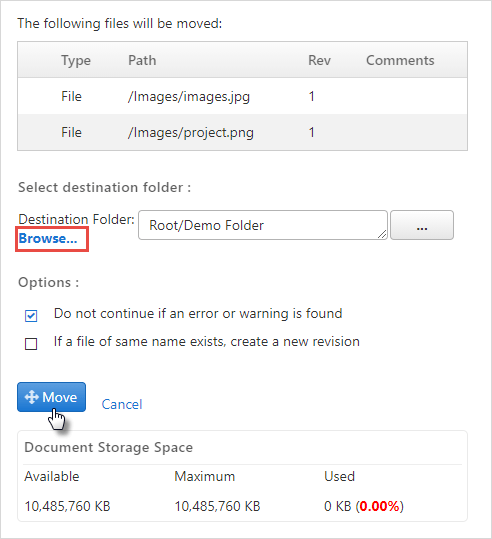Screen dimensions: 492x539
Task: Click the Move button with arrows icon
Action: [x=52, y=397]
